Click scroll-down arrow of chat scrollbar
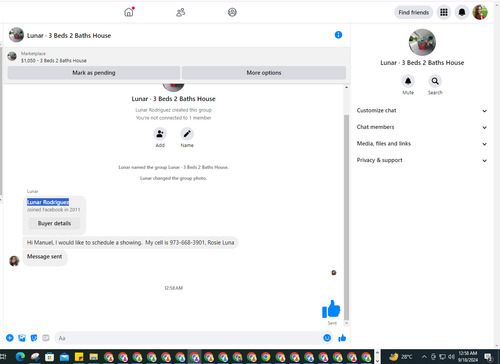The height and width of the screenshot is (364, 500). tap(346, 323)
